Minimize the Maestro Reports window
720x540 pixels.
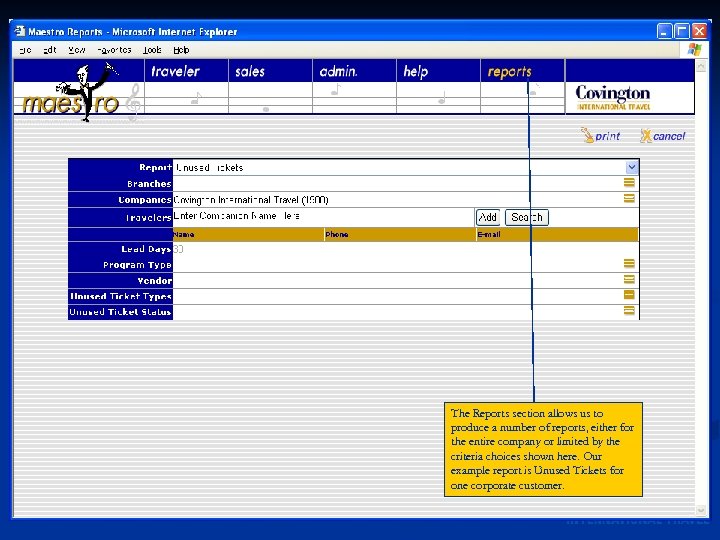[x=664, y=31]
